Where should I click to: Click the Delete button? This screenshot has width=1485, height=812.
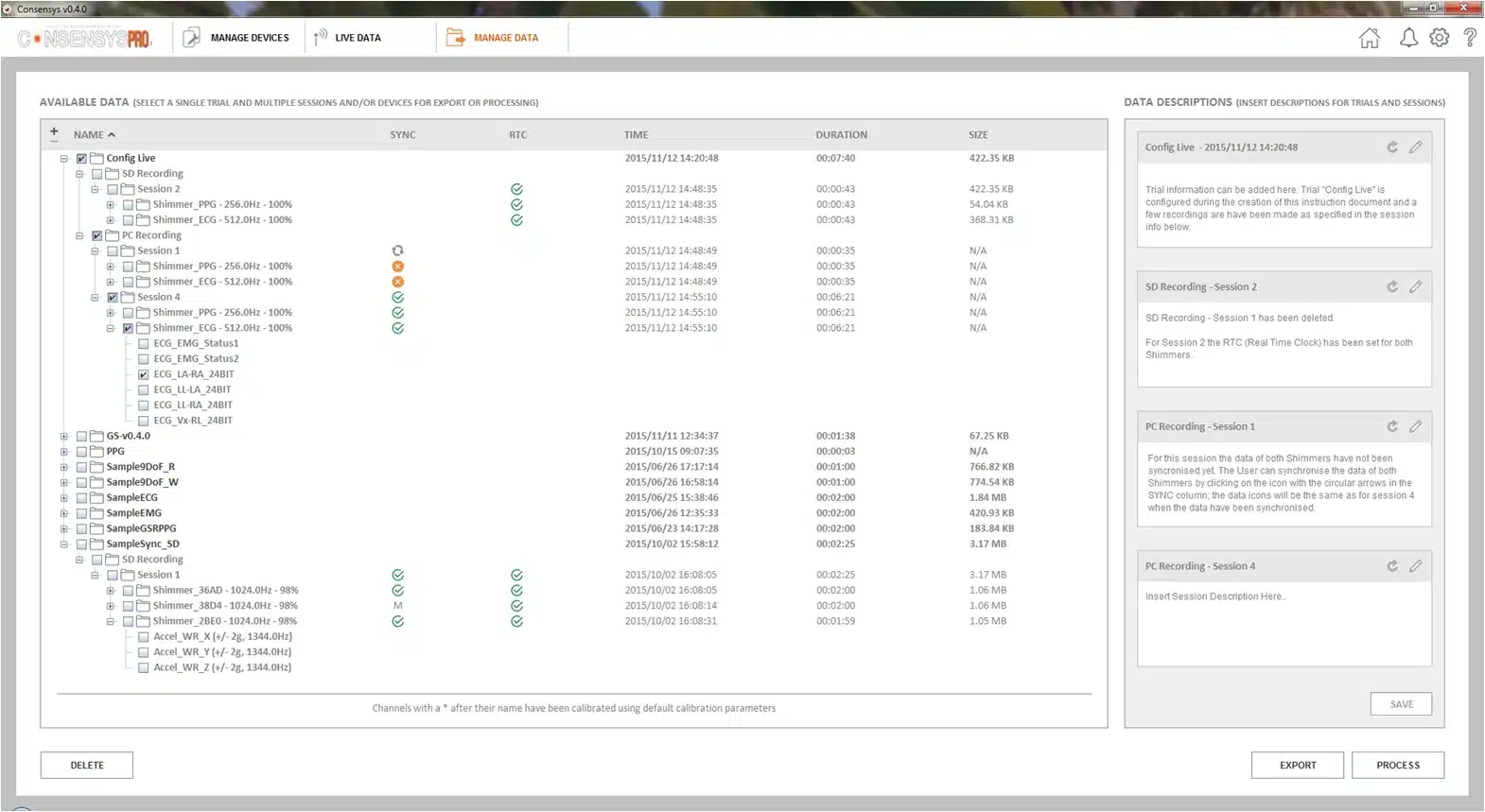click(87, 766)
